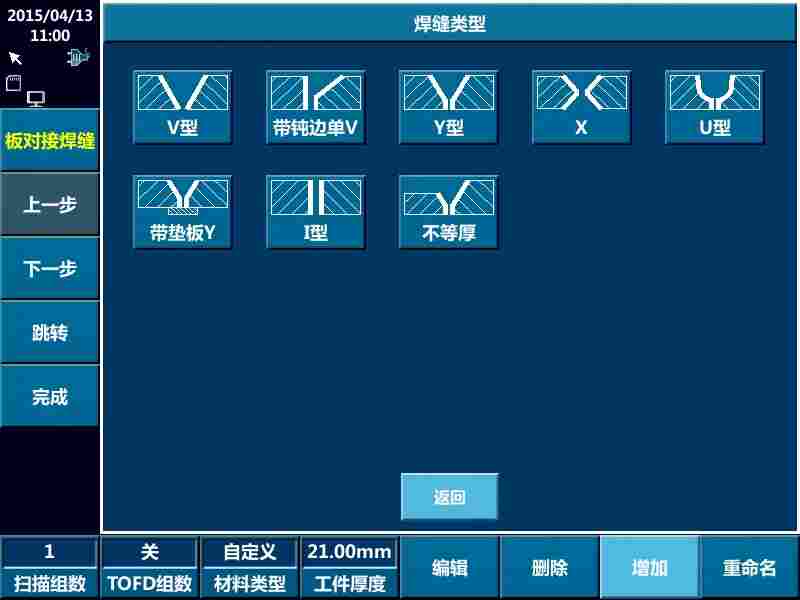Viewport: 800px width, 600px height.
Task: Open the 扫描组数 group selector
Action: 50,566
